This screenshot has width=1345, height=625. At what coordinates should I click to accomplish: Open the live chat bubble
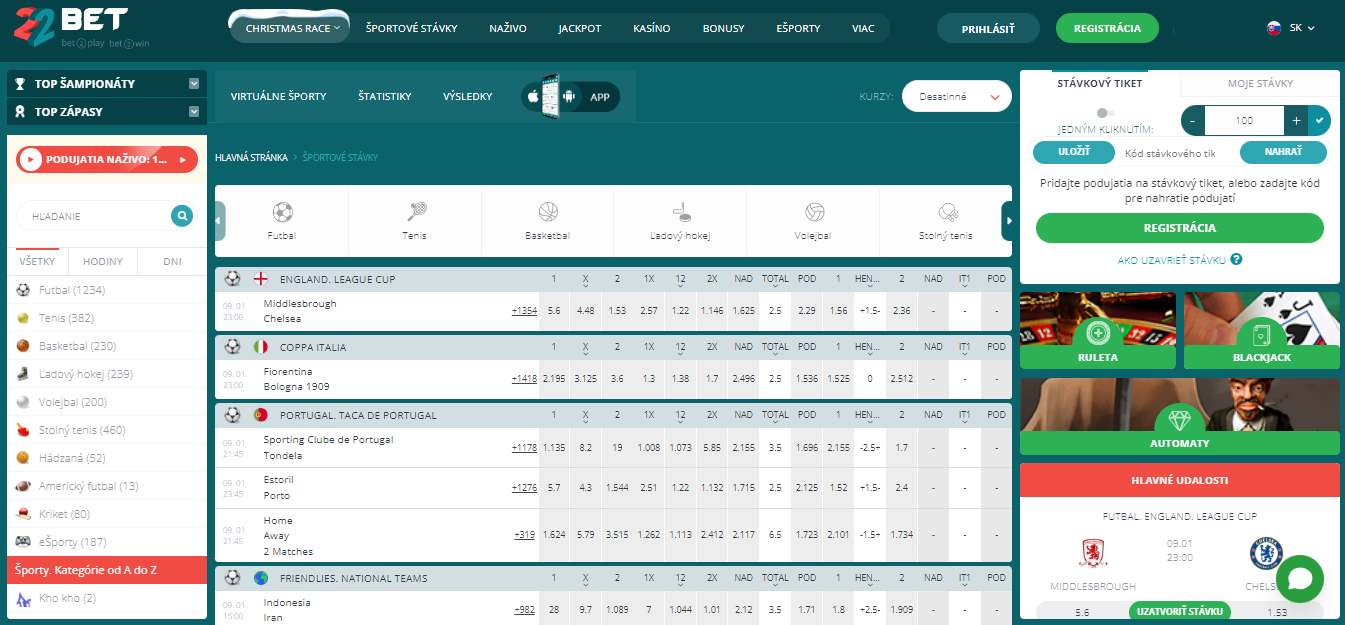pos(1298,578)
